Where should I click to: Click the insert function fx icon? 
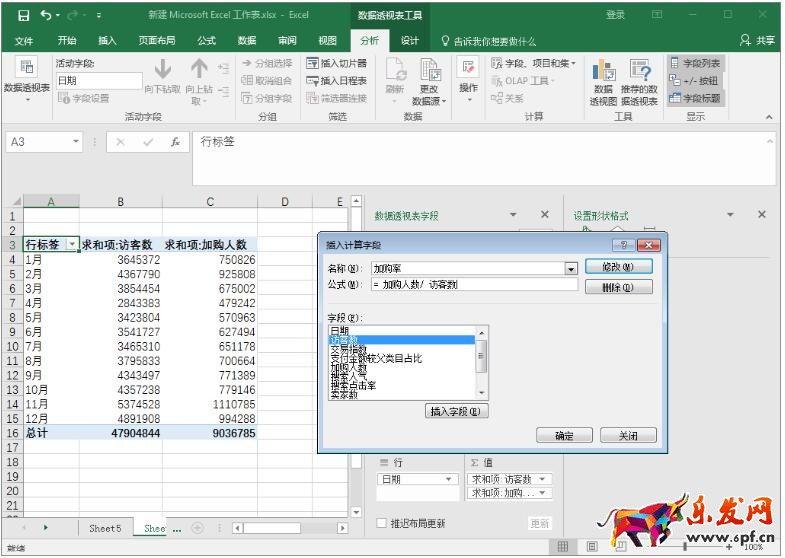[175, 142]
